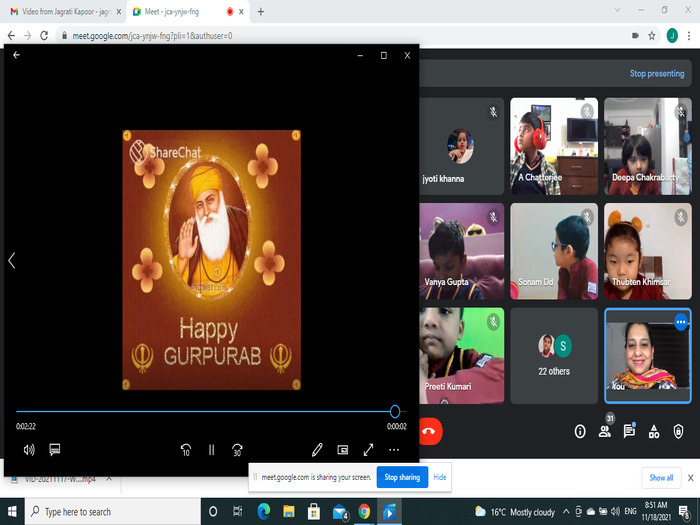Click the volume speaker icon in player
Viewport: 700px width, 525px height.
tap(29, 450)
